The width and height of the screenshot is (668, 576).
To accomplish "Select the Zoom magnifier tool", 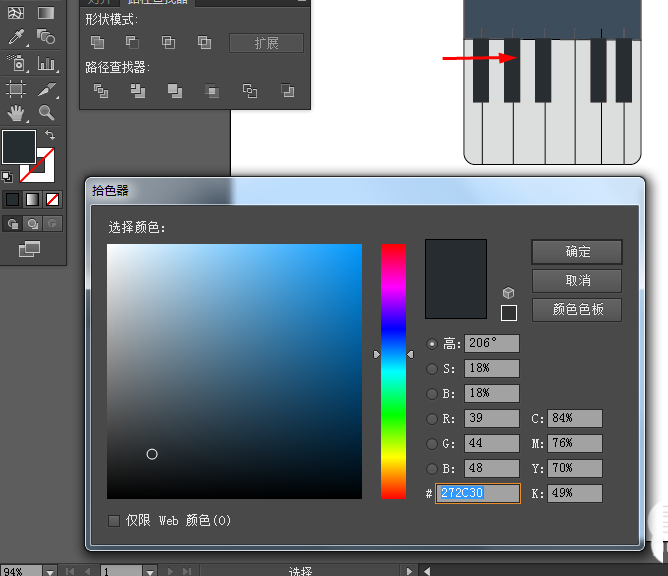I will [46, 113].
